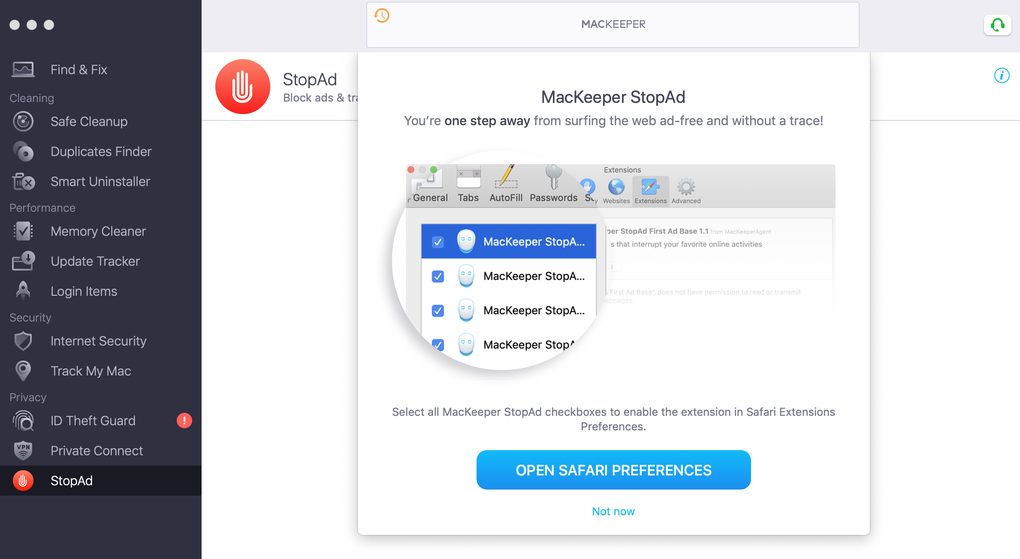Click the Smart Uninstaller trash icon
This screenshot has height=559, width=1020.
click(x=23, y=181)
